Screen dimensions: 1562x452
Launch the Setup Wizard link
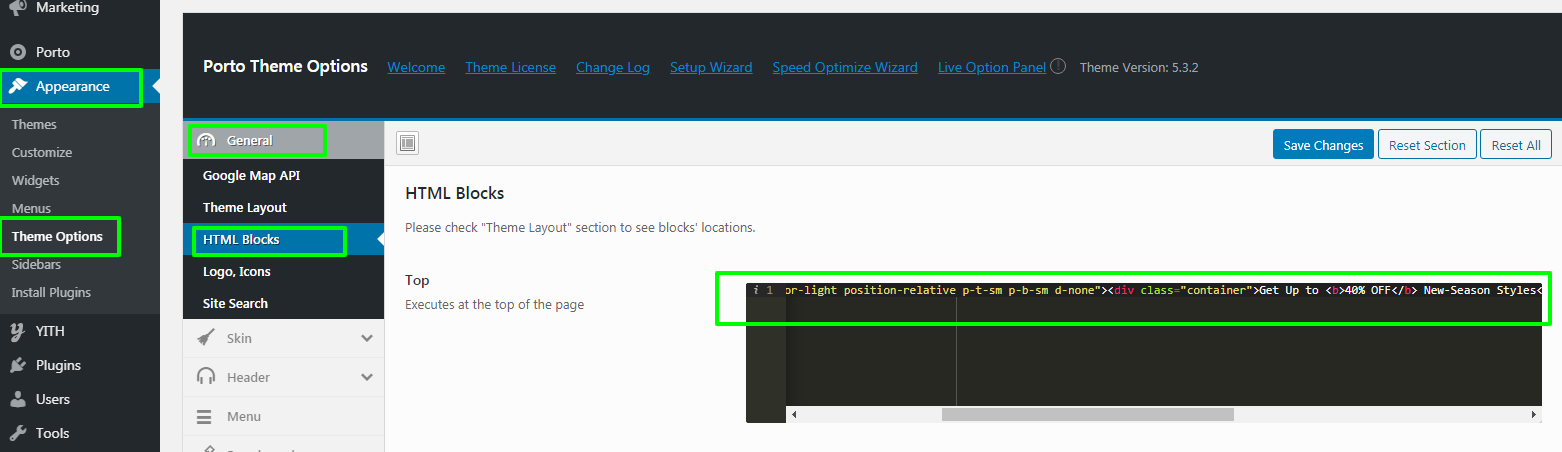click(x=711, y=67)
